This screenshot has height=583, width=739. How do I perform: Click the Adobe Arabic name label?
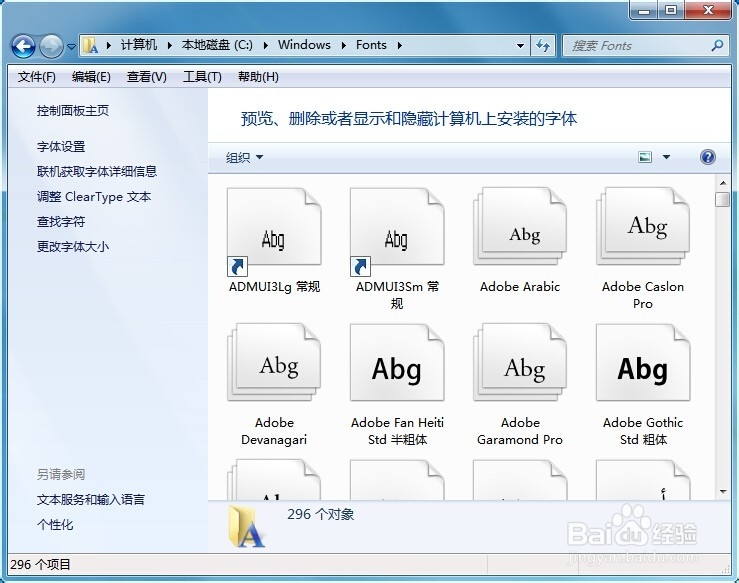520,287
